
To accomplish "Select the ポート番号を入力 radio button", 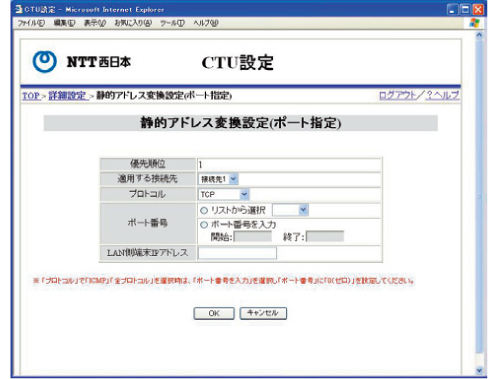I will (204, 224).
